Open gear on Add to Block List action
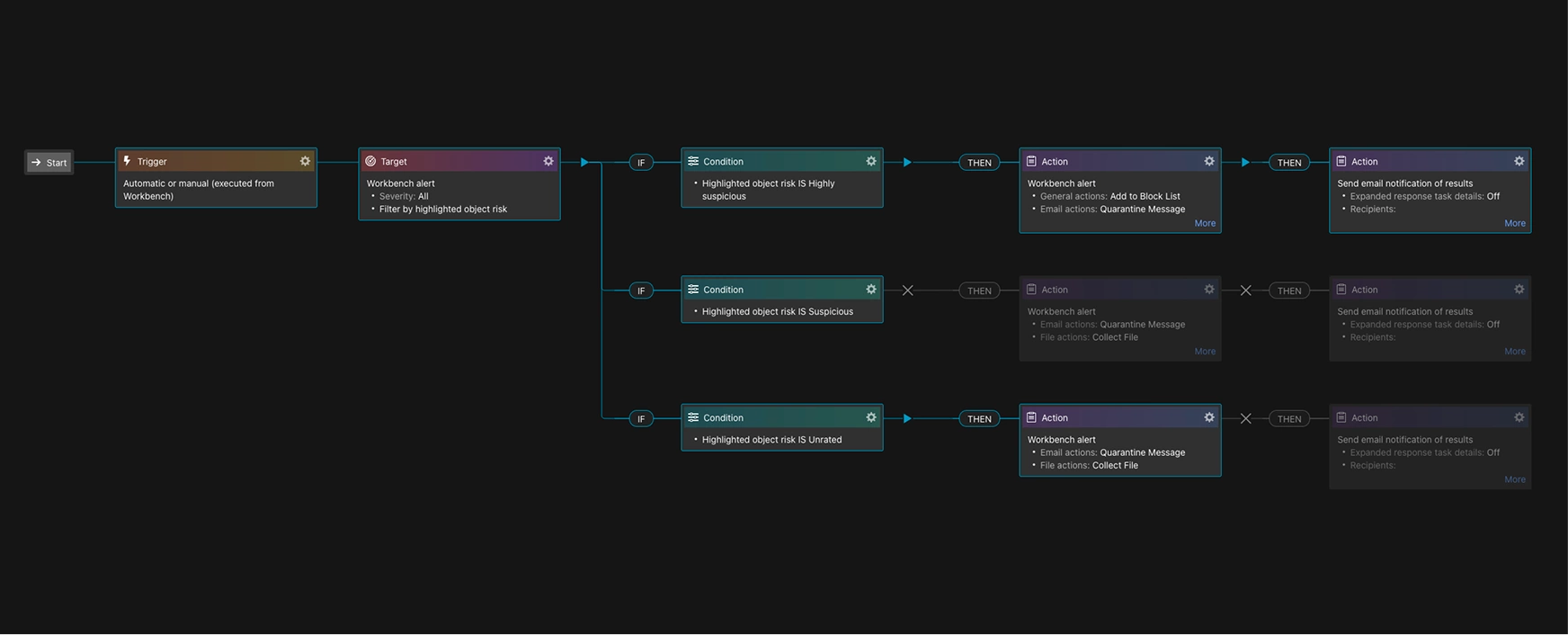 (1209, 161)
